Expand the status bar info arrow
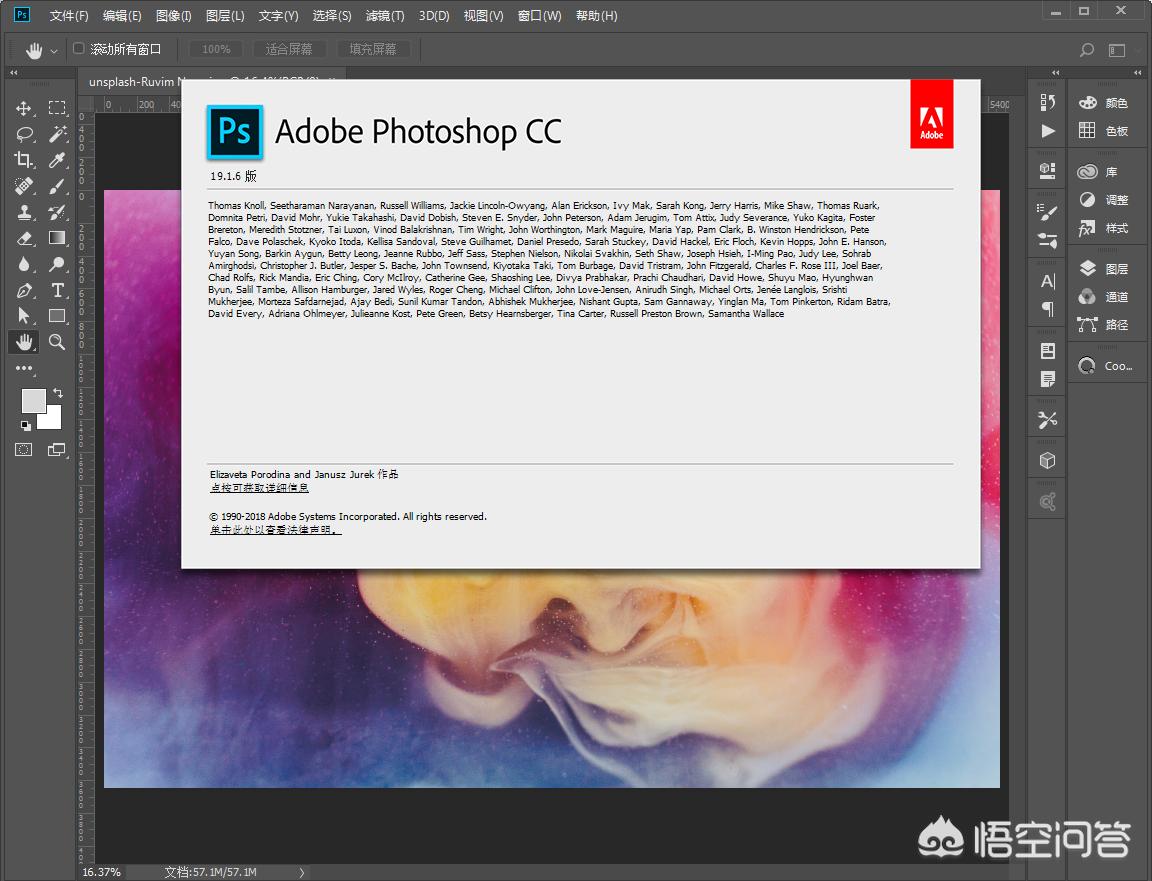This screenshot has height=881, width=1152. (301, 872)
